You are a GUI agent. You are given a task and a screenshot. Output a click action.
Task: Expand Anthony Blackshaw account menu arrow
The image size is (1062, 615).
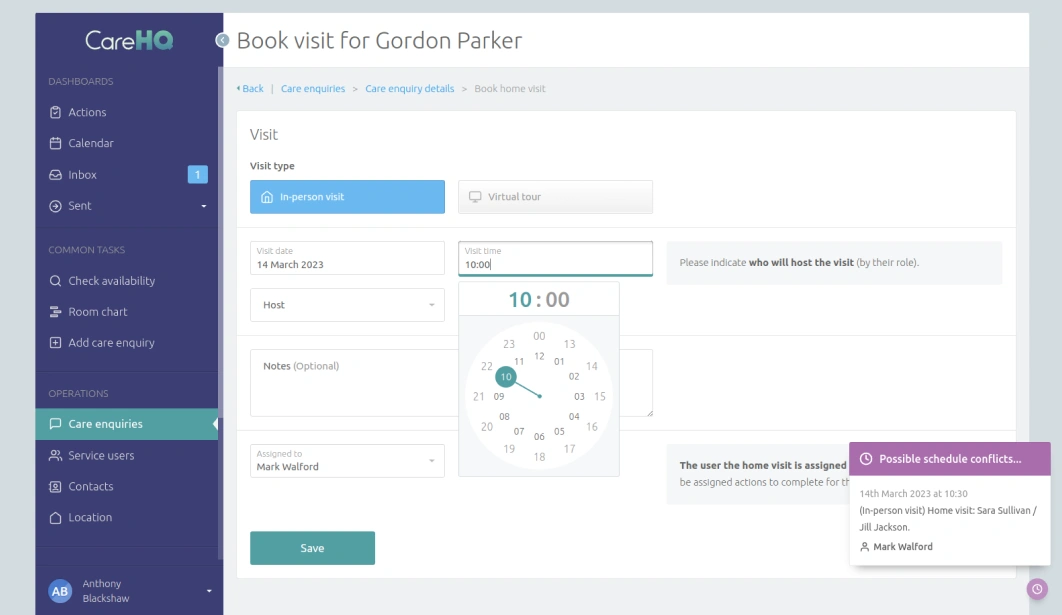(209, 591)
